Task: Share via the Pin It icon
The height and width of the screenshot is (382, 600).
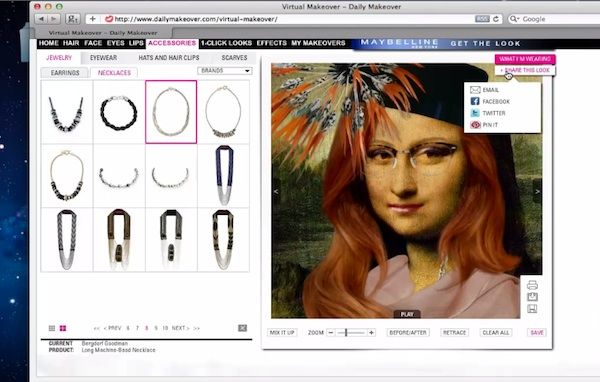Action: [475, 125]
